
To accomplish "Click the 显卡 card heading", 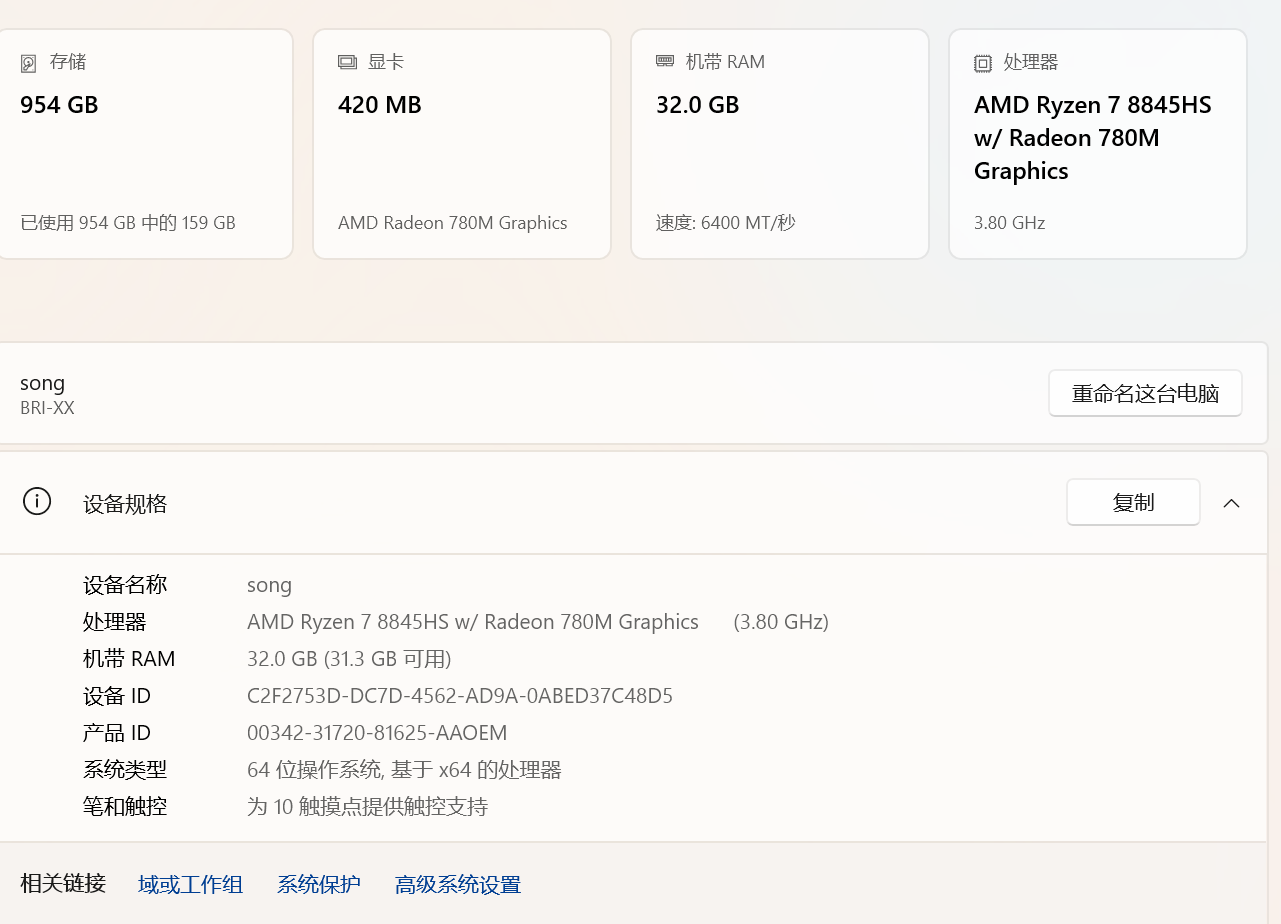I will [x=386, y=62].
